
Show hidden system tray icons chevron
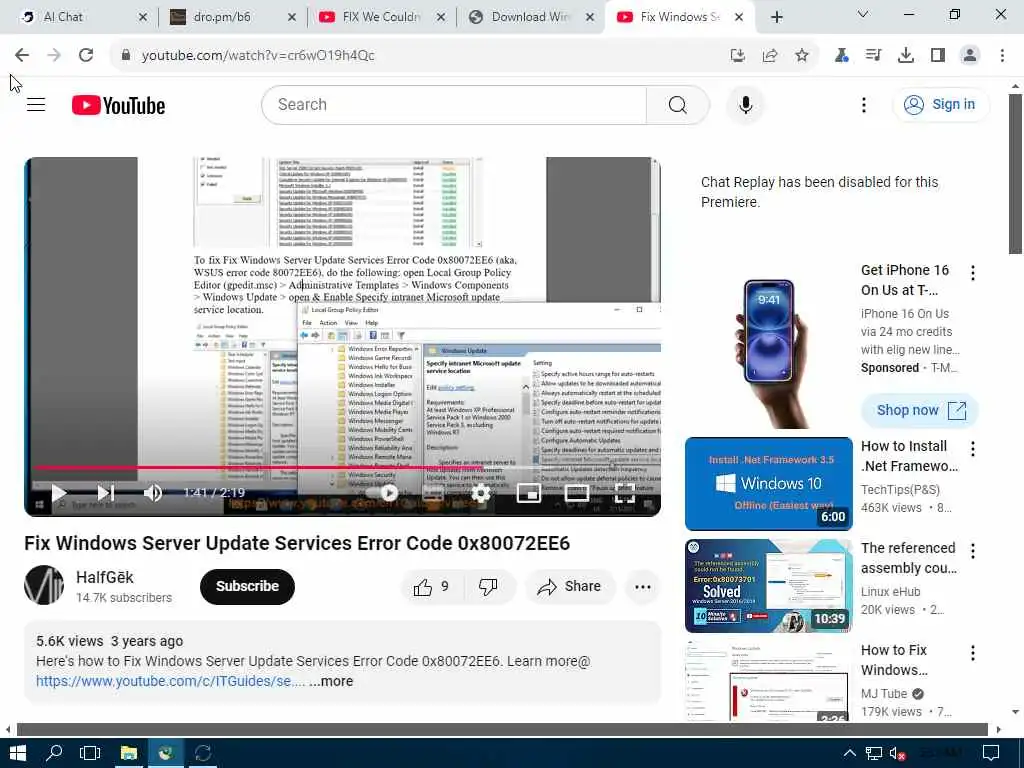pyautogui.click(x=849, y=753)
